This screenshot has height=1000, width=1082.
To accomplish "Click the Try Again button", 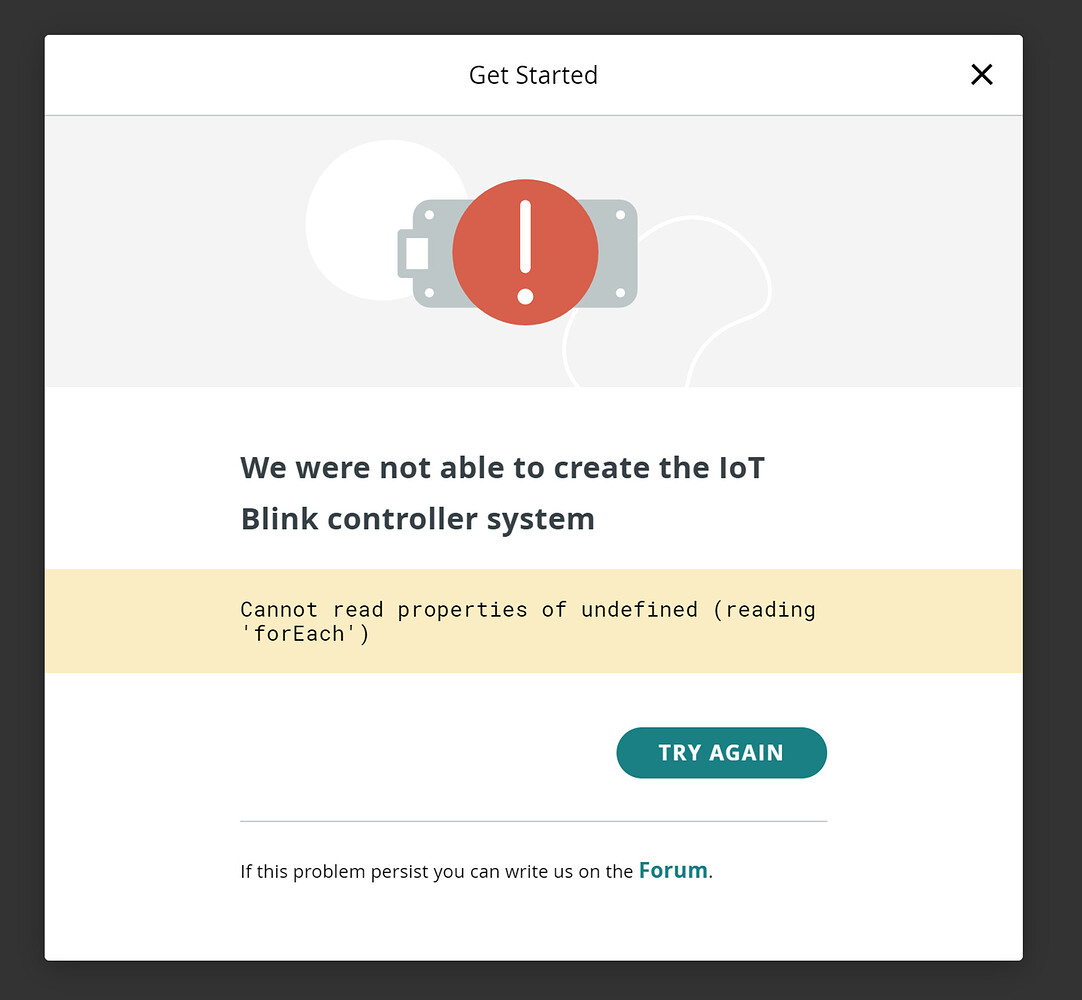I will [x=721, y=752].
